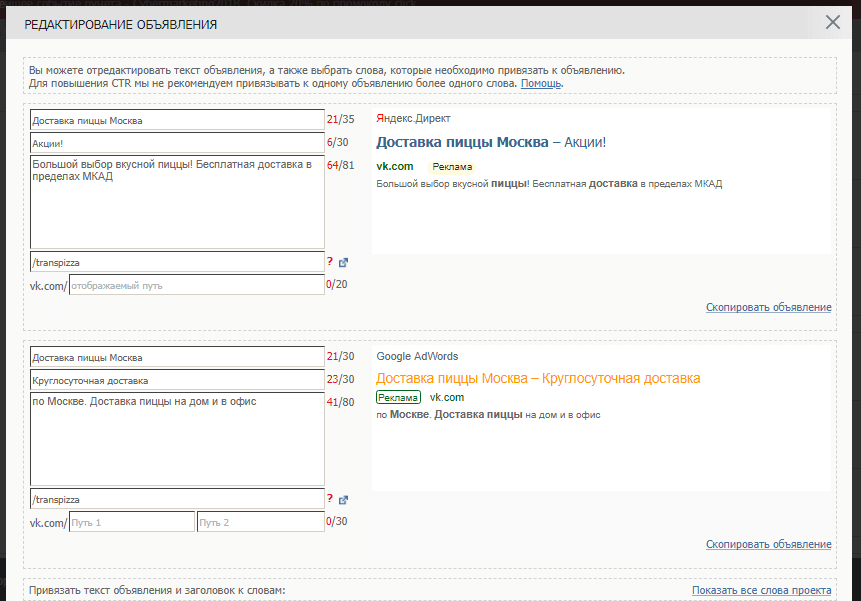Select the Круглосуточная доставка headline field
Screen dimensions: 861x601
point(176,380)
